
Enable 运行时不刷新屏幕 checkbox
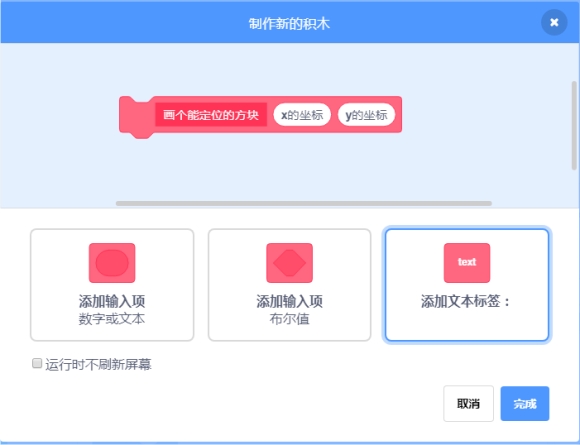37,363
